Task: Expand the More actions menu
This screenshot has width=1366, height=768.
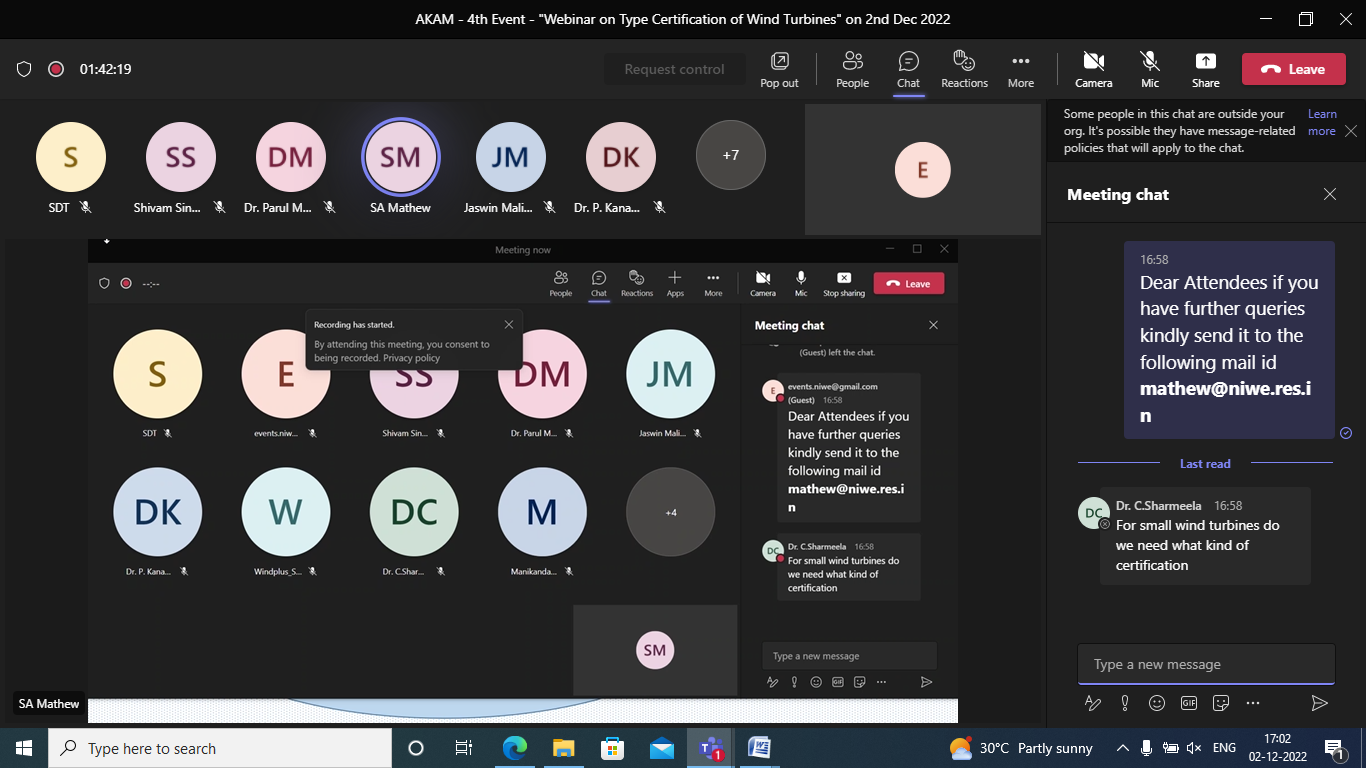Action: pyautogui.click(x=1020, y=68)
